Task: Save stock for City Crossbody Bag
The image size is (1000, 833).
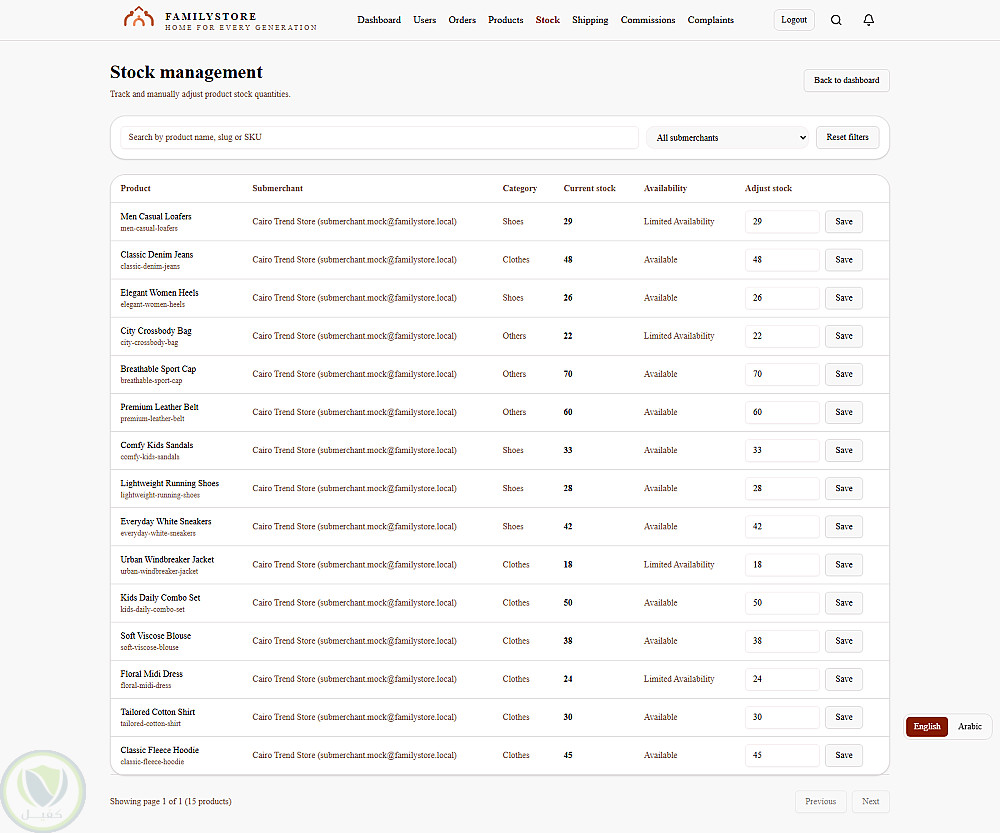Action: (x=844, y=335)
